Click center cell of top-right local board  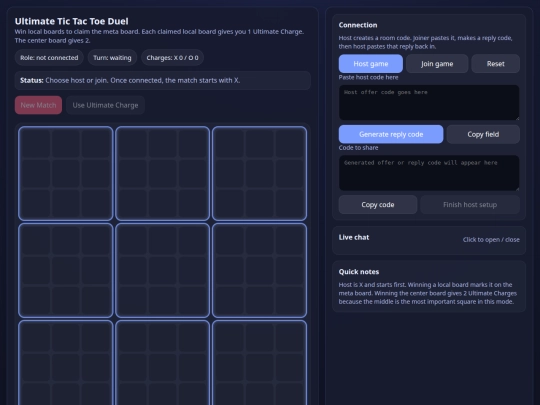(x=259, y=173)
